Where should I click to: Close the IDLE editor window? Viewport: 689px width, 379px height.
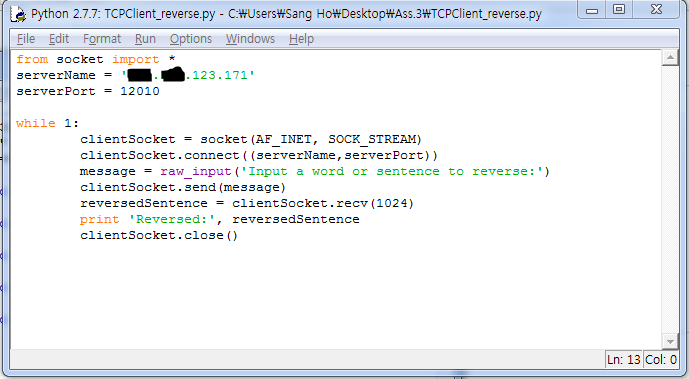[656, 10]
